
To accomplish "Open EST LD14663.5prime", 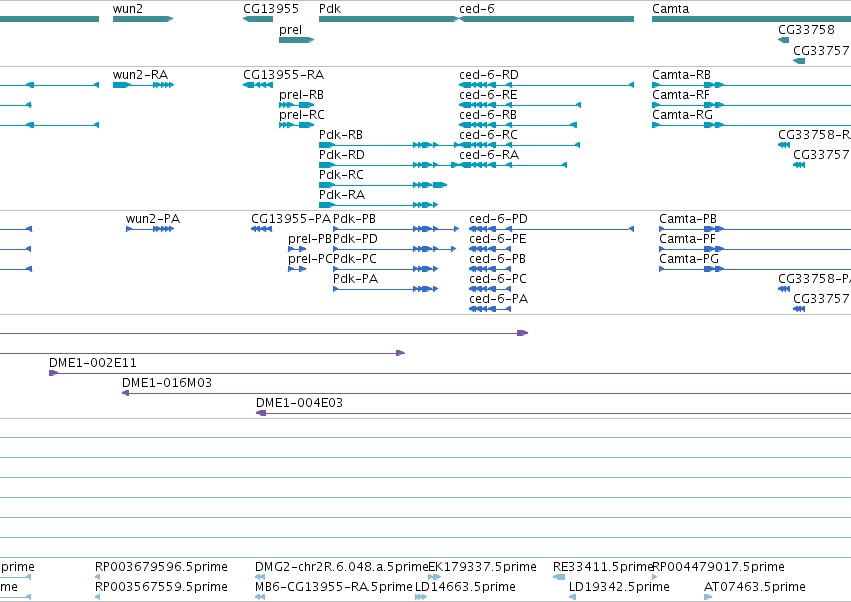I will coord(465,587).
